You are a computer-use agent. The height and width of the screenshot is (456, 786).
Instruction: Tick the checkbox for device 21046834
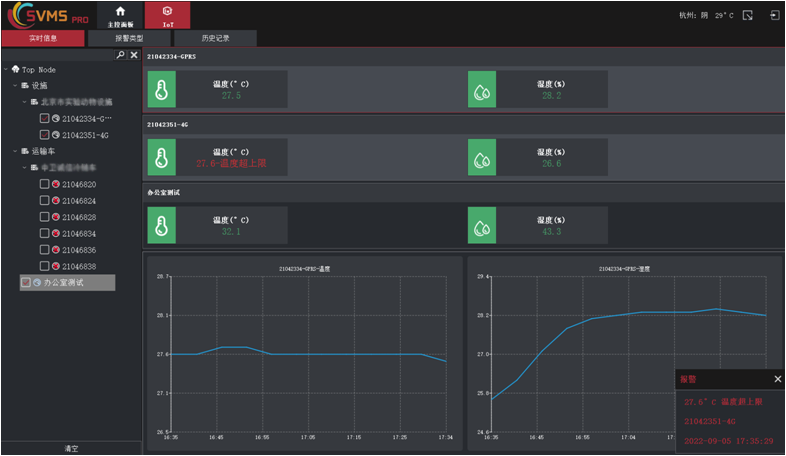click(44, 234)
